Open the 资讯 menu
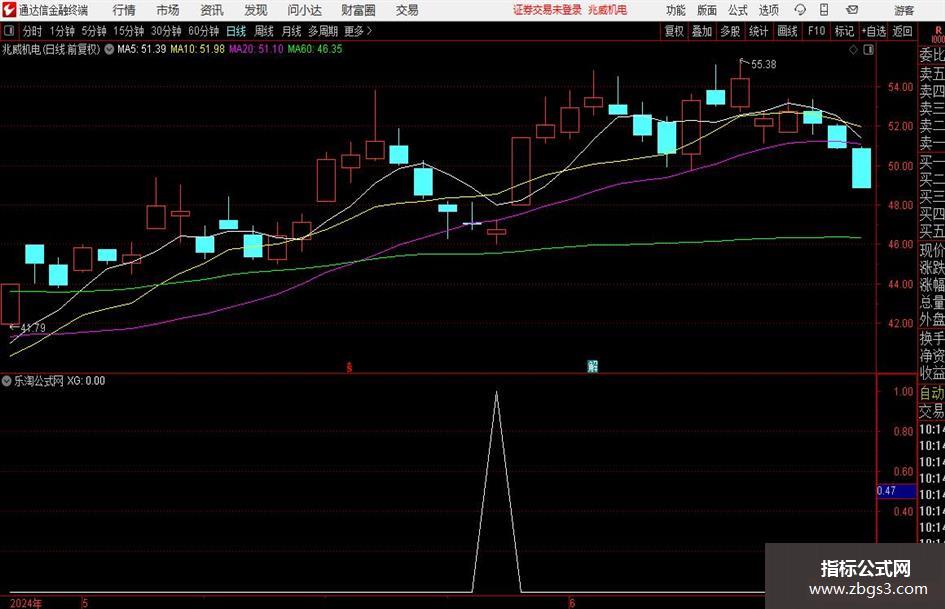945x609 pixels. click(x=212, y=10)
